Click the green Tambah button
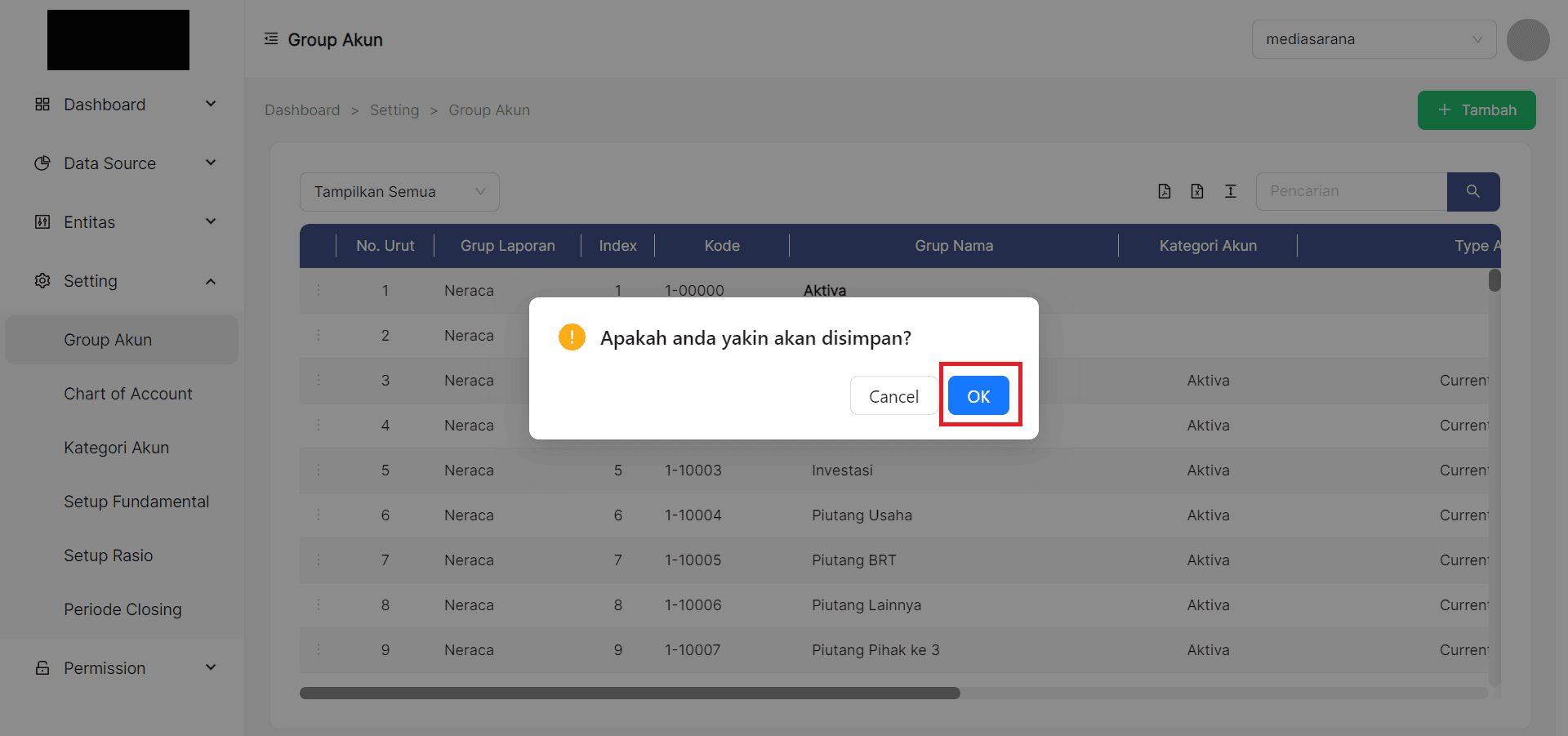1568x736 pixels. pyautogui.click(x=1476, y=109)
